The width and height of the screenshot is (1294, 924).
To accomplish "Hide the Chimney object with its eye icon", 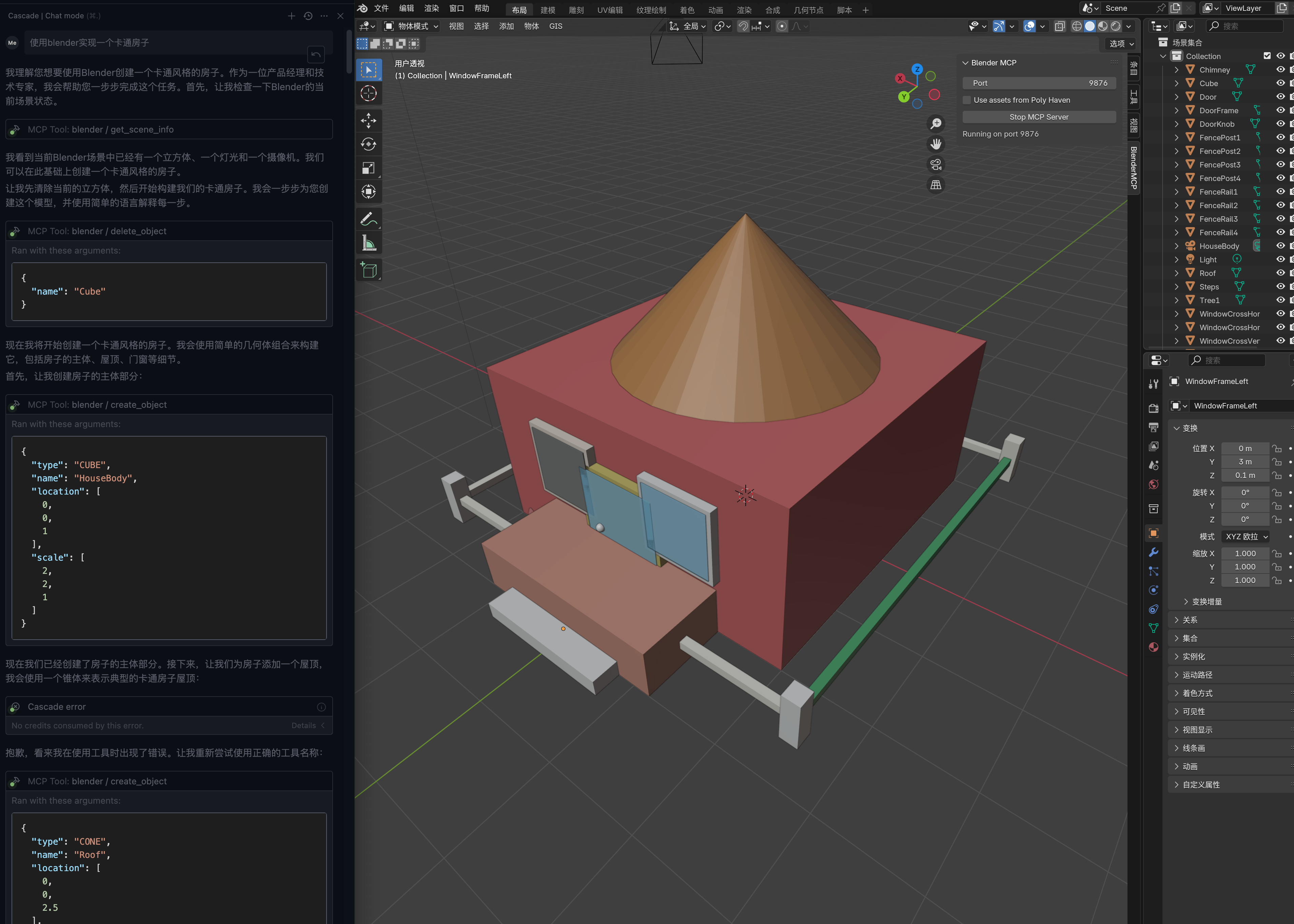I will tap(1280, 69).
